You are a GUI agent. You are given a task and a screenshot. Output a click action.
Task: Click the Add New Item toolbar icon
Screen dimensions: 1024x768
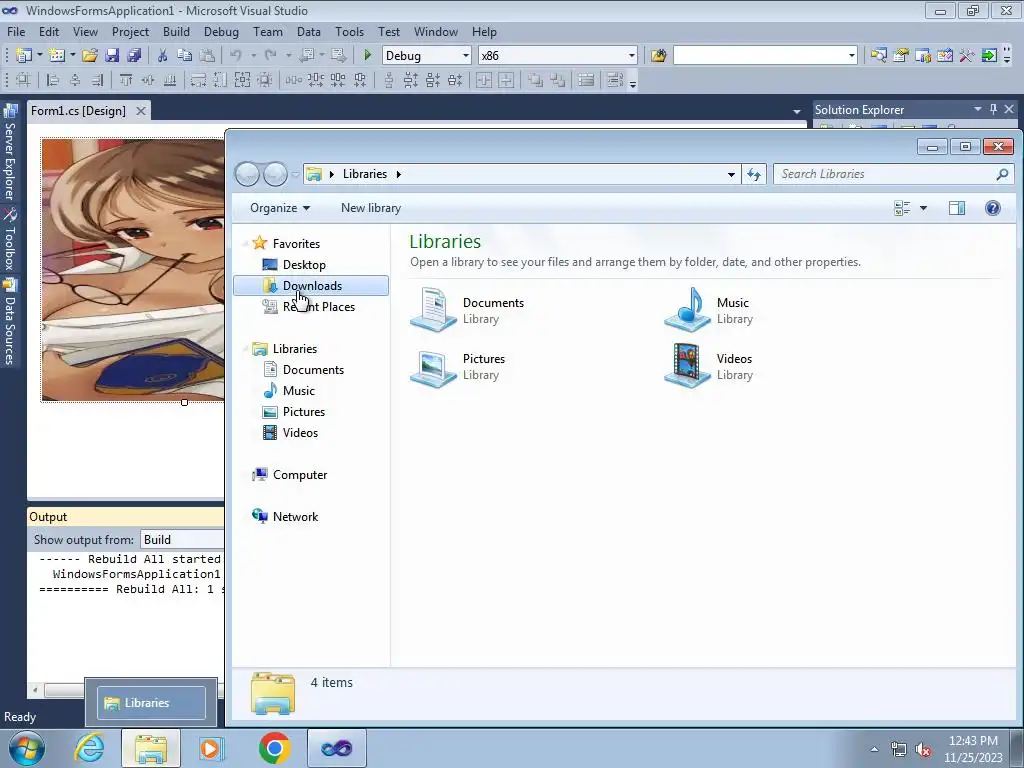tap(57, 56)
